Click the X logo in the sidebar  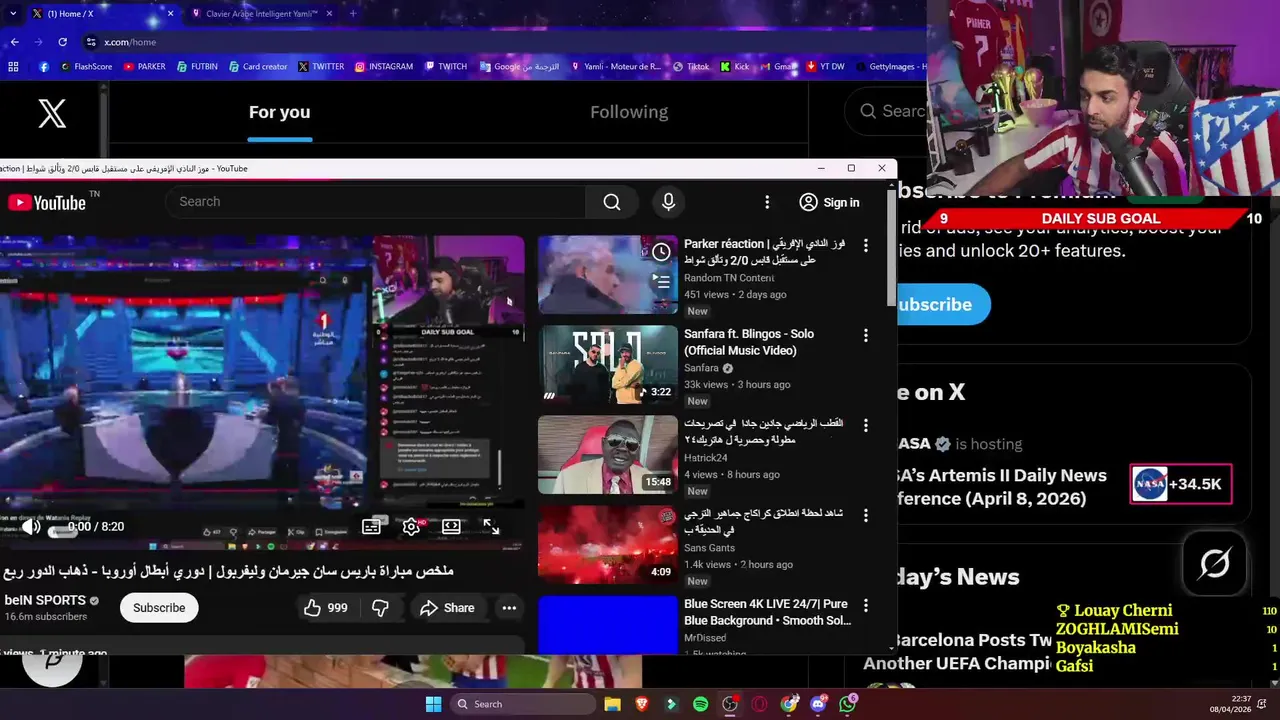(52, 113)
